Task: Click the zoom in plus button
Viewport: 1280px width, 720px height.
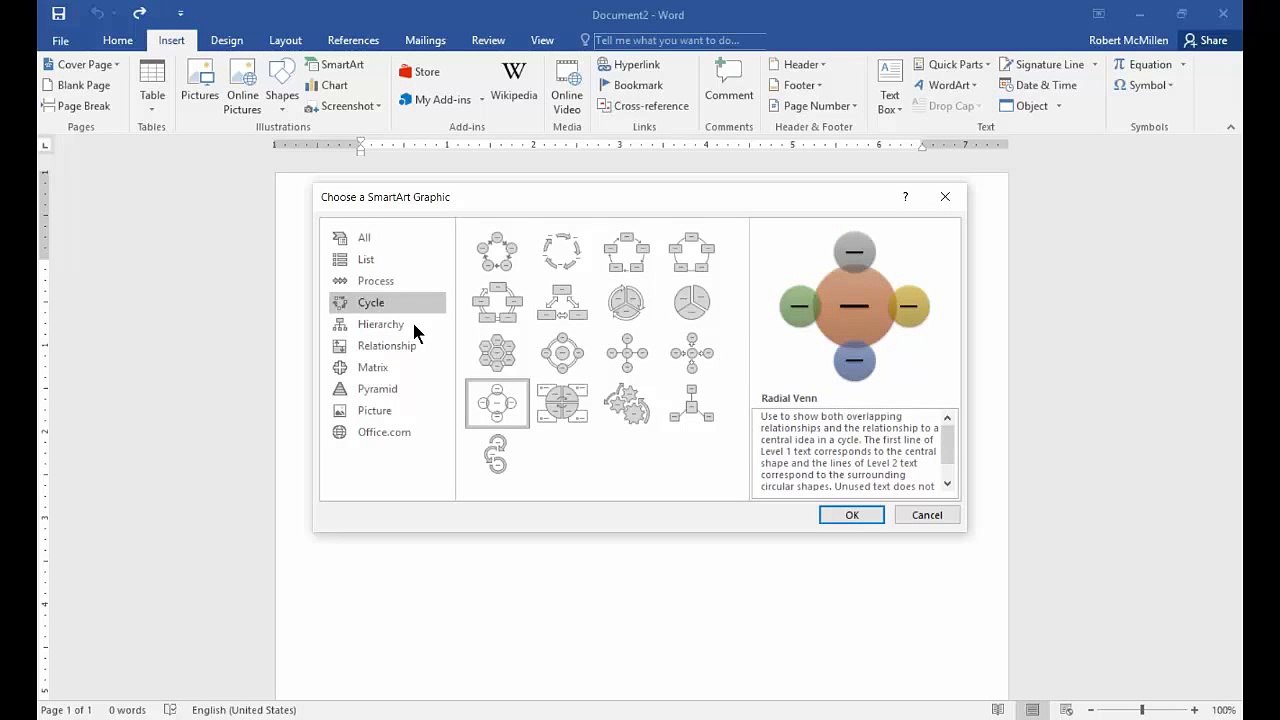Action: 1194,710
